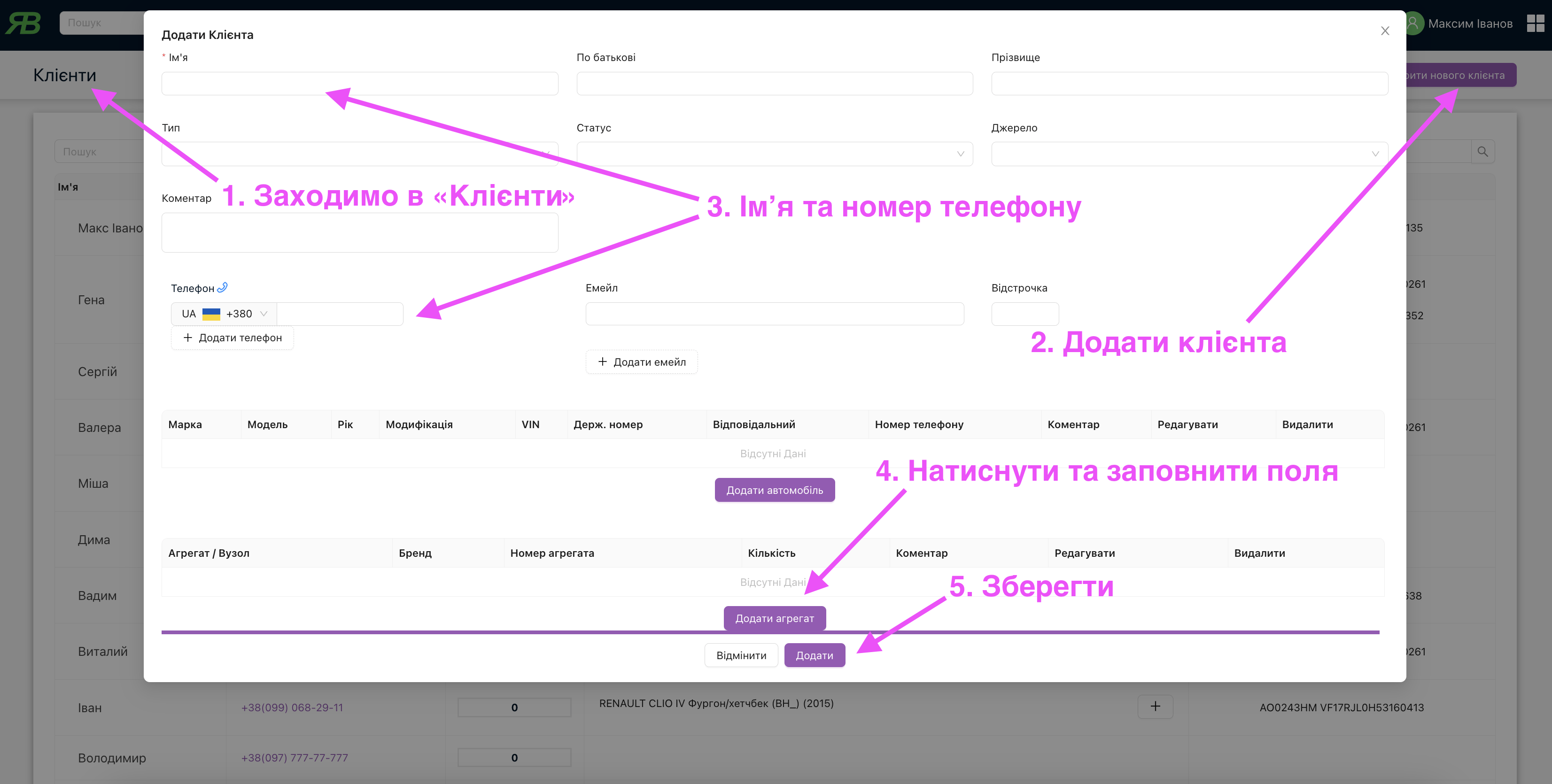Click the green ЯВ logo

(x=23, y=23)
